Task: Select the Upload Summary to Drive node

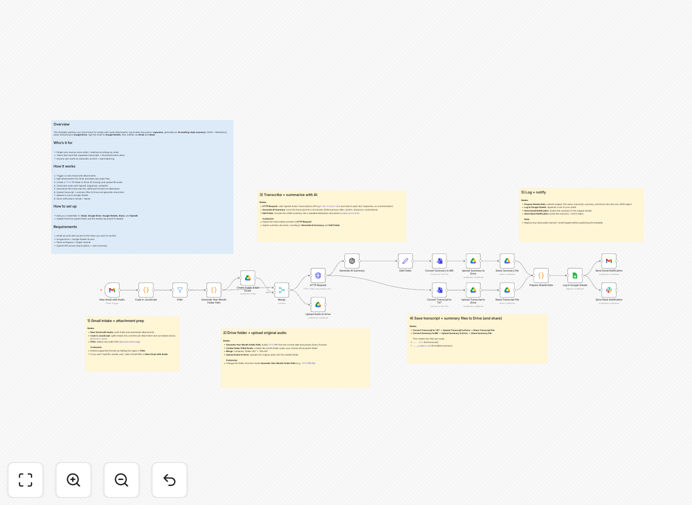Action: (473, 261)
